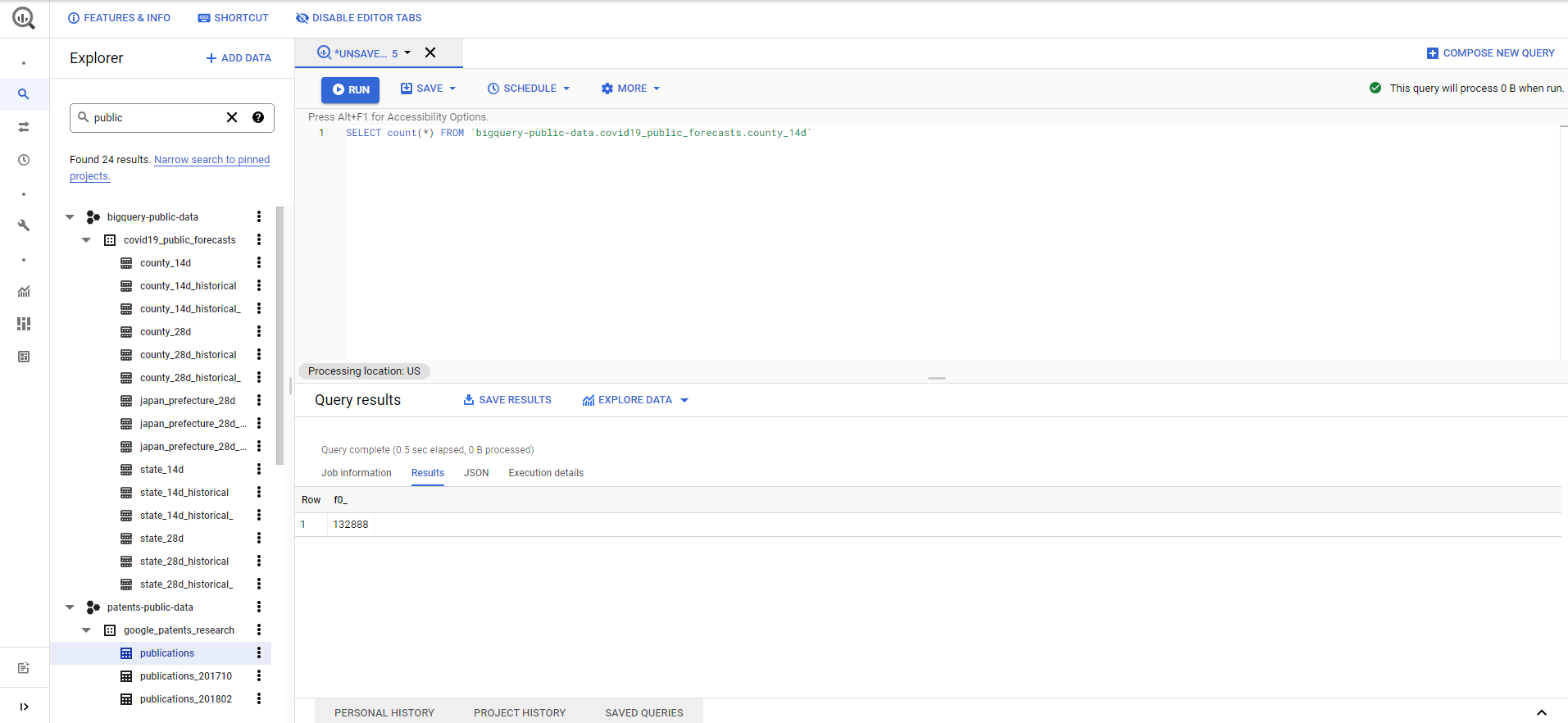Select the Results tab
This screenshot has height=723, width=1568.
[x=428, y=473]
